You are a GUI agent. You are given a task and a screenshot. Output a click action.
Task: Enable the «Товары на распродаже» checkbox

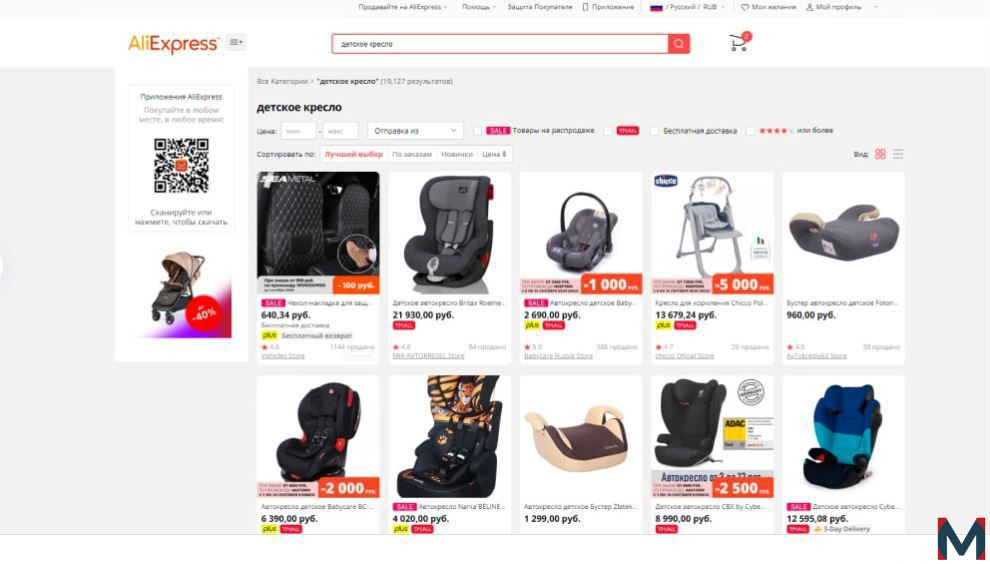pyautogui.click(x=477, y=131)
